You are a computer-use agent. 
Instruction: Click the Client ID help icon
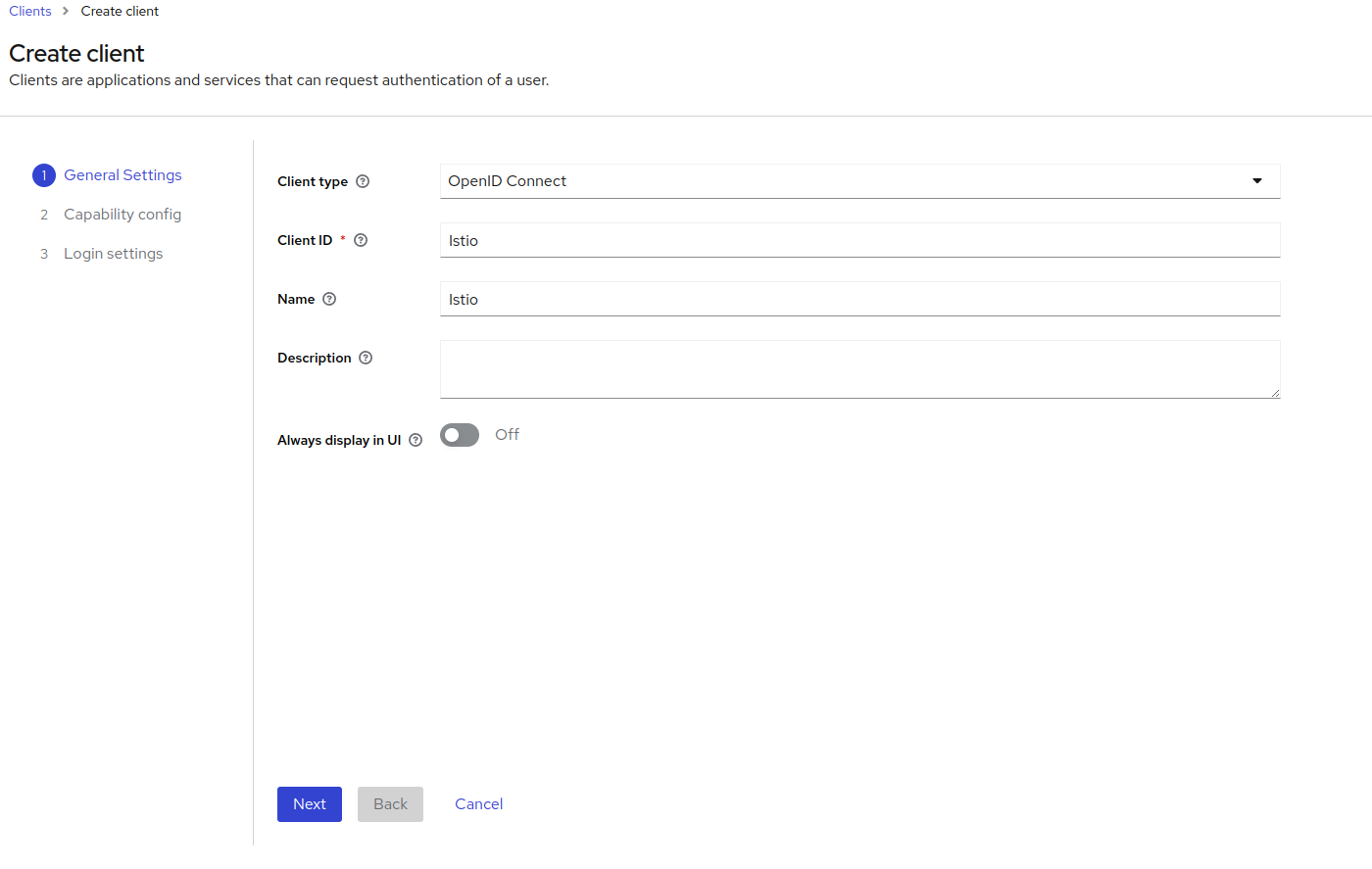361,240
